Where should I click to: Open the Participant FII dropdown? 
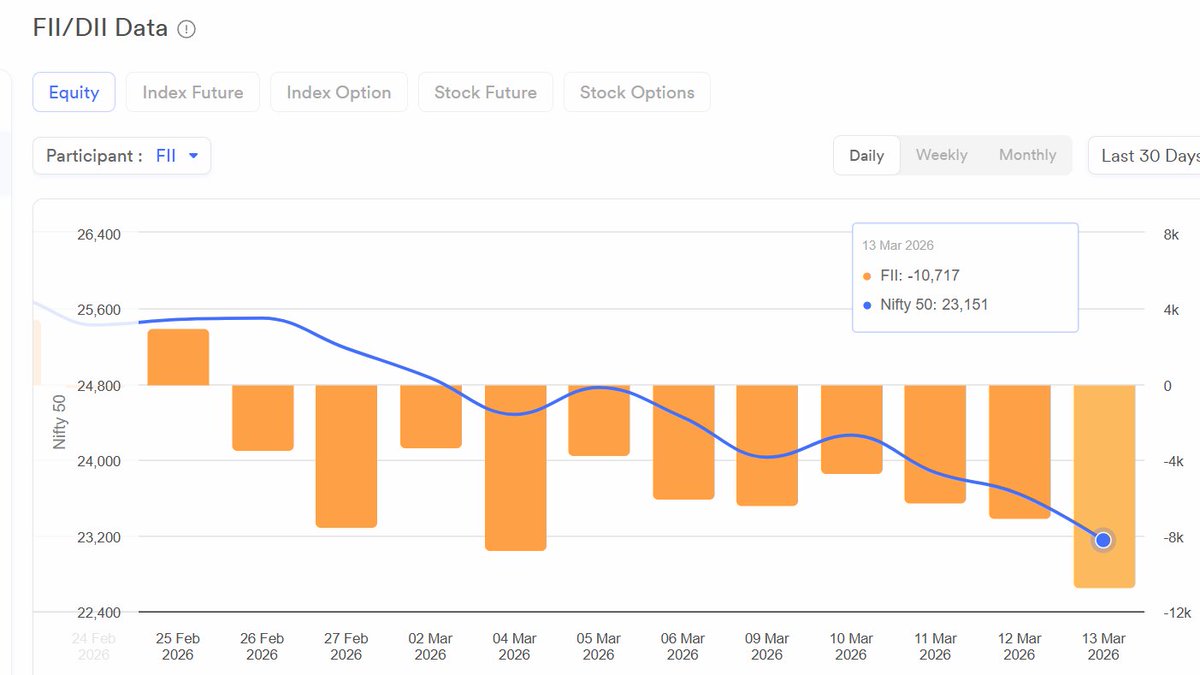click(122, 156)
